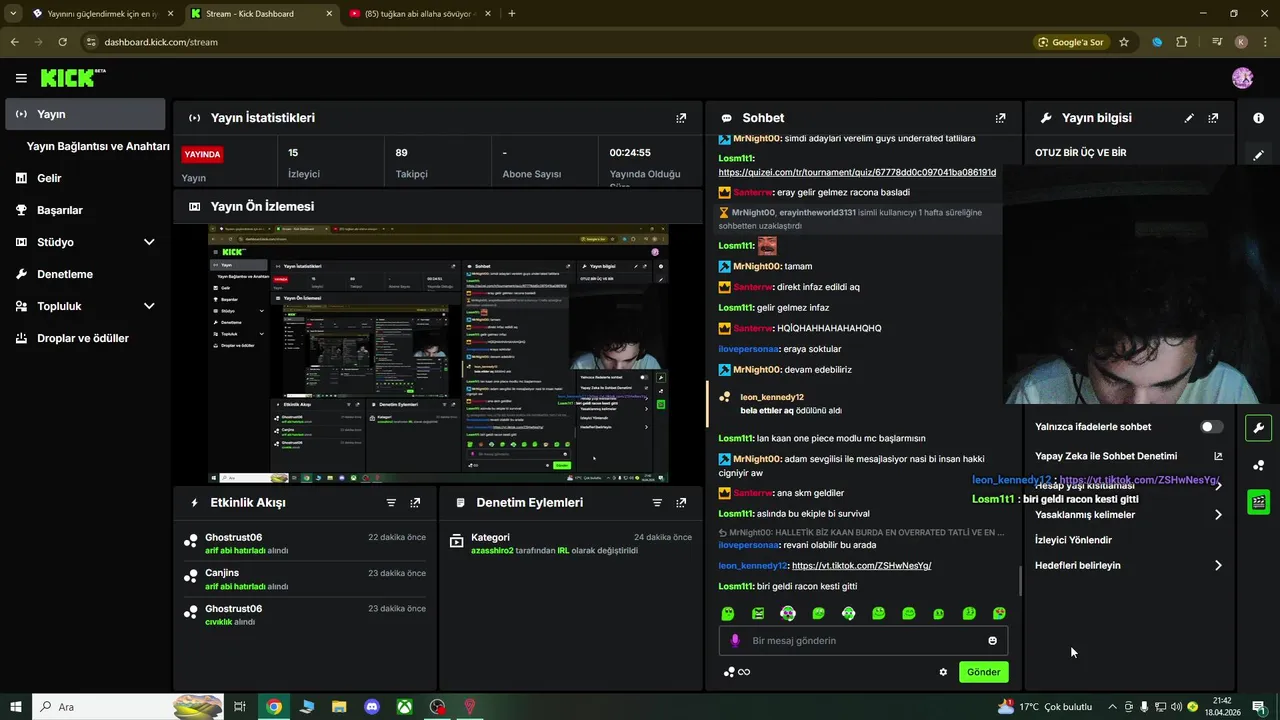Pop out the Sohbet chat panel
The height and width of the screenshot is (720, 1280).
pyautogui.click(x=1000, y=118)
